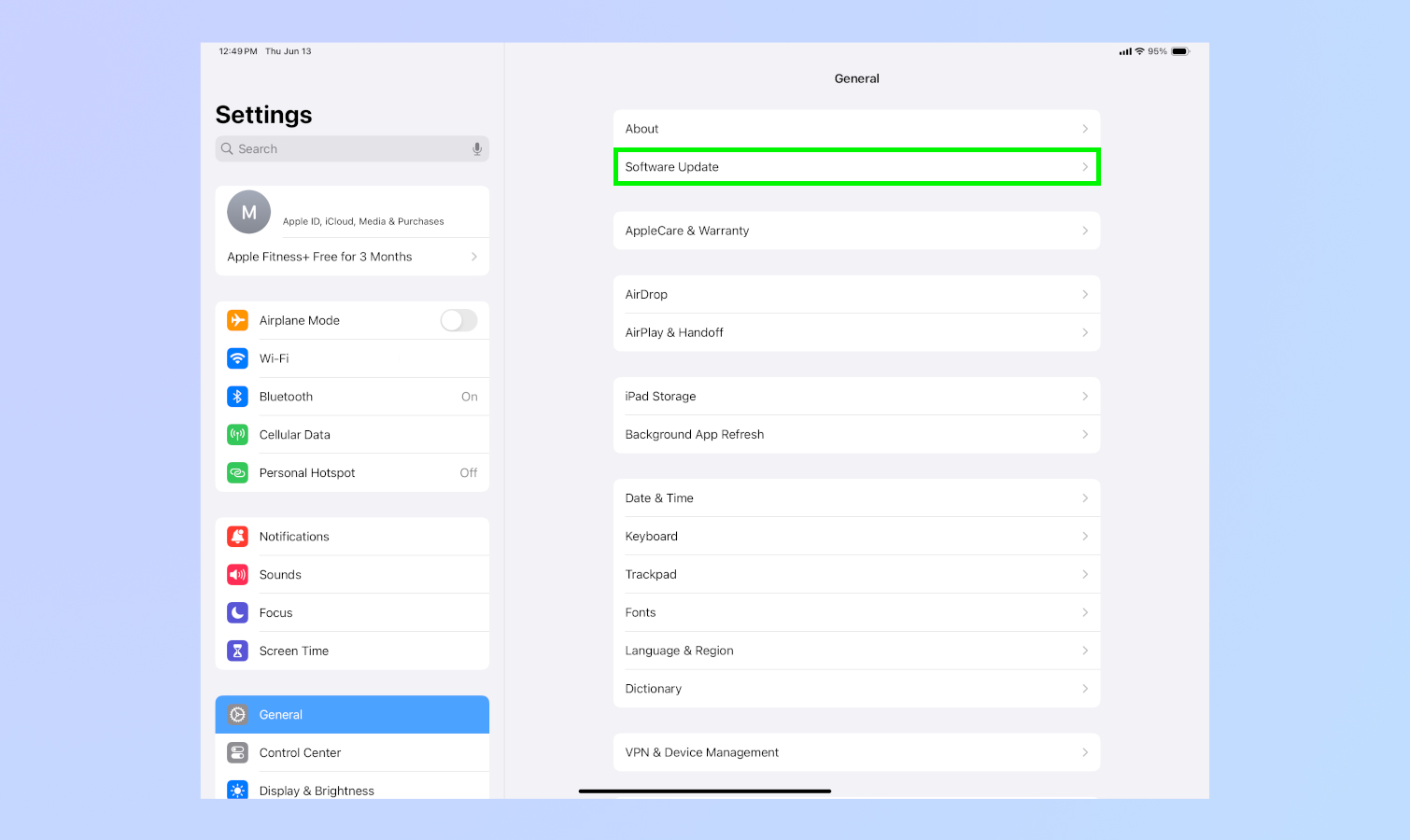Tap the Screen Time hourglass icon
This screenshot has width=1410, height=840.
click(237, 651)
